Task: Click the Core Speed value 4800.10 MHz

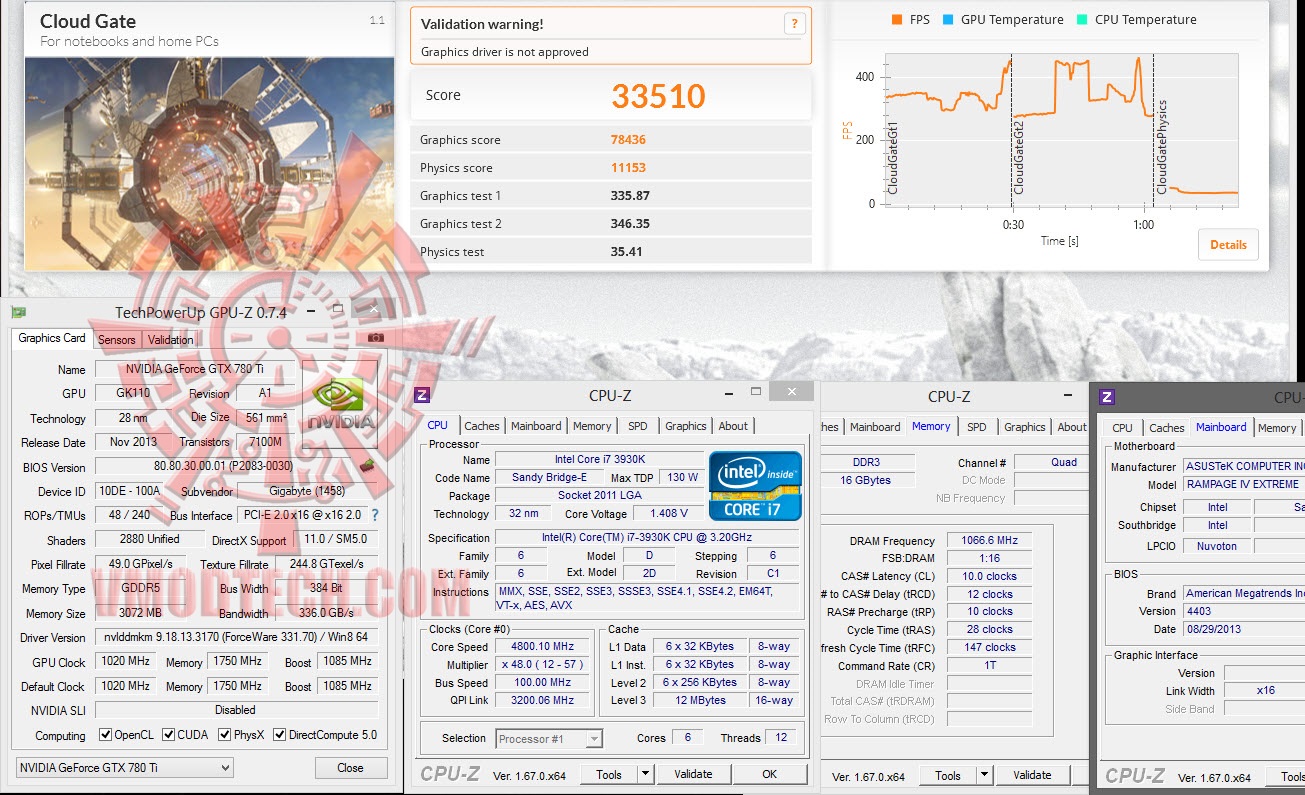Action: (544, 646)
